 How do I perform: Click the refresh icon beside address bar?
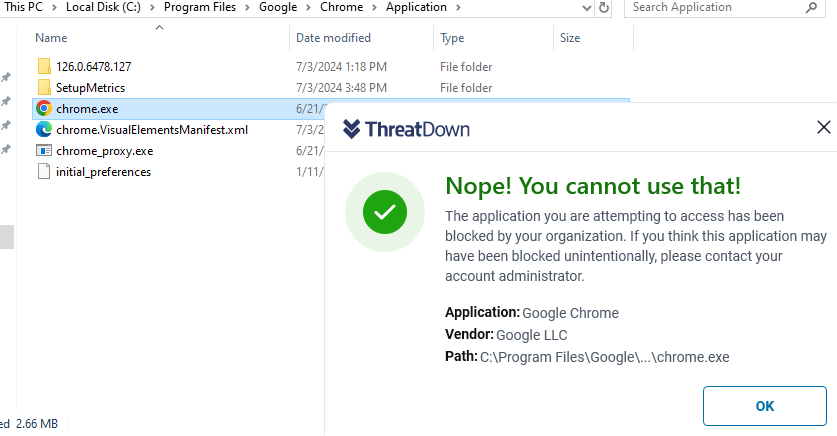604,7
